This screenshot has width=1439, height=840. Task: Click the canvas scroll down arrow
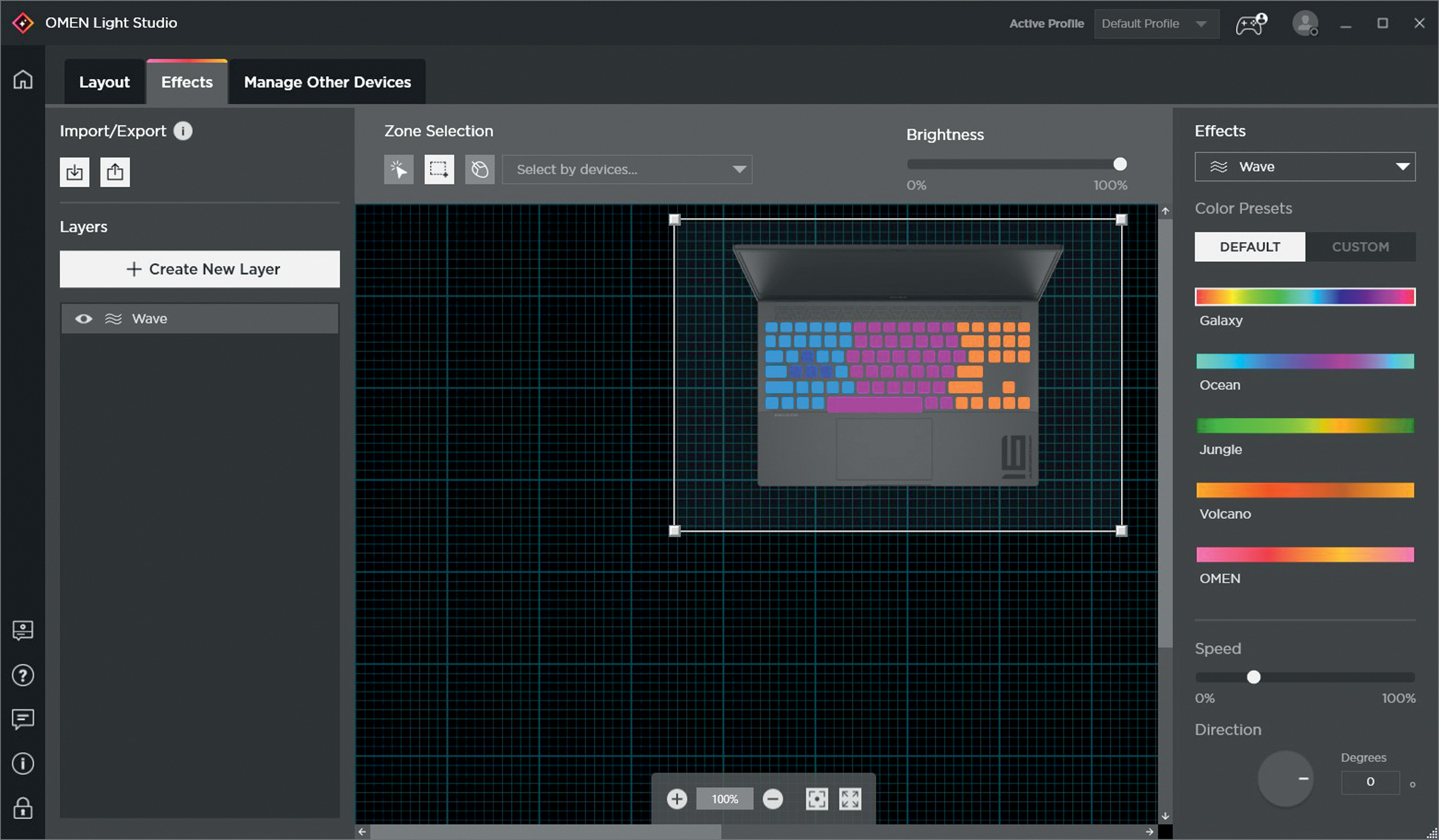tap(1165, 816)
